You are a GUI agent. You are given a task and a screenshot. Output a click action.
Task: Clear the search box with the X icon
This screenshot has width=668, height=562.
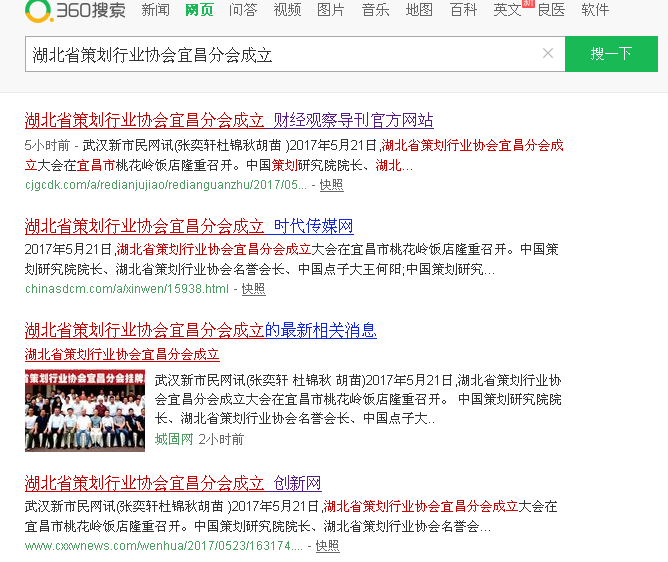click(x=548, y=54)
